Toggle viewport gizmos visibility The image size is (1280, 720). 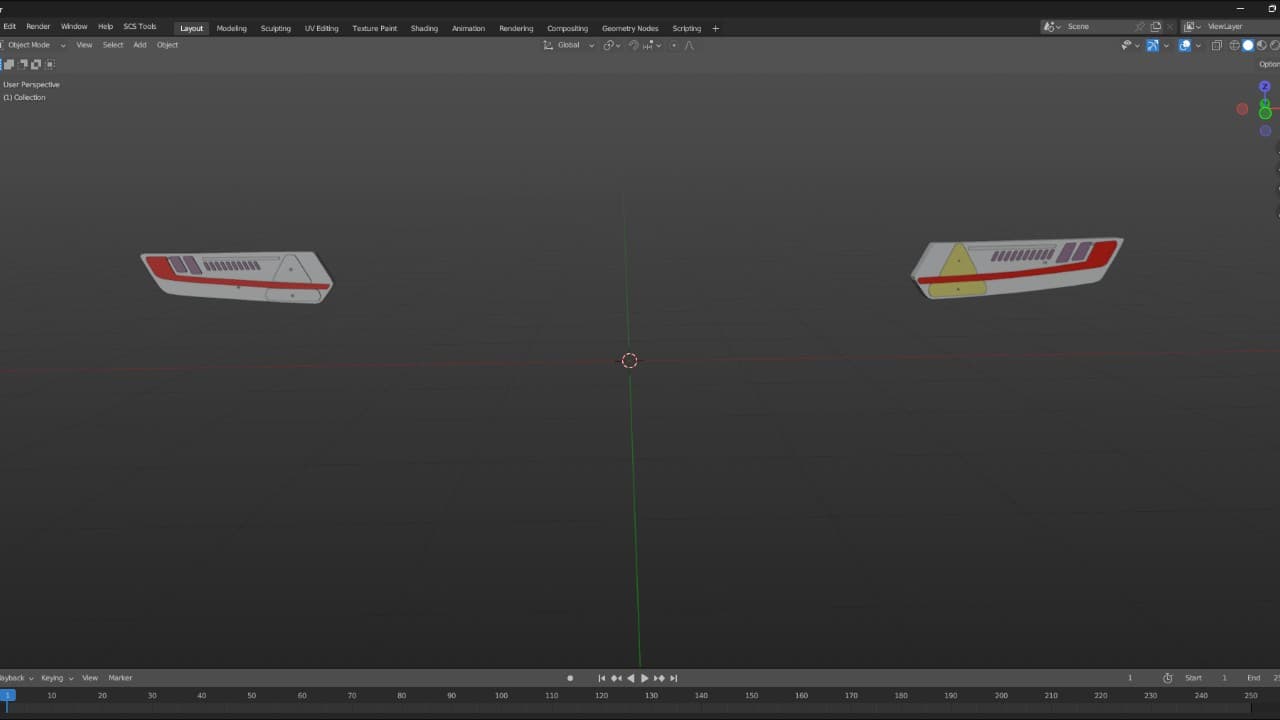[1152, 45]
